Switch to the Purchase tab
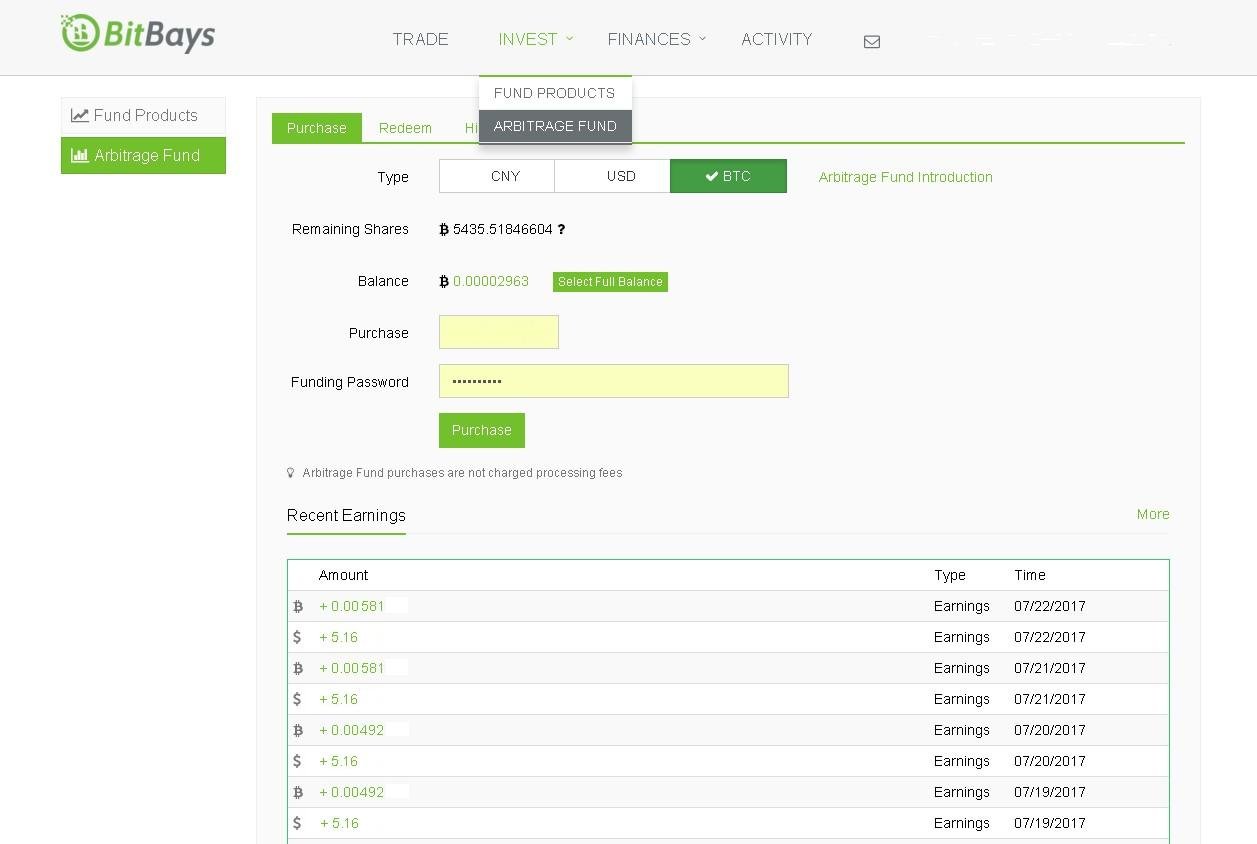 pos(317,128)
